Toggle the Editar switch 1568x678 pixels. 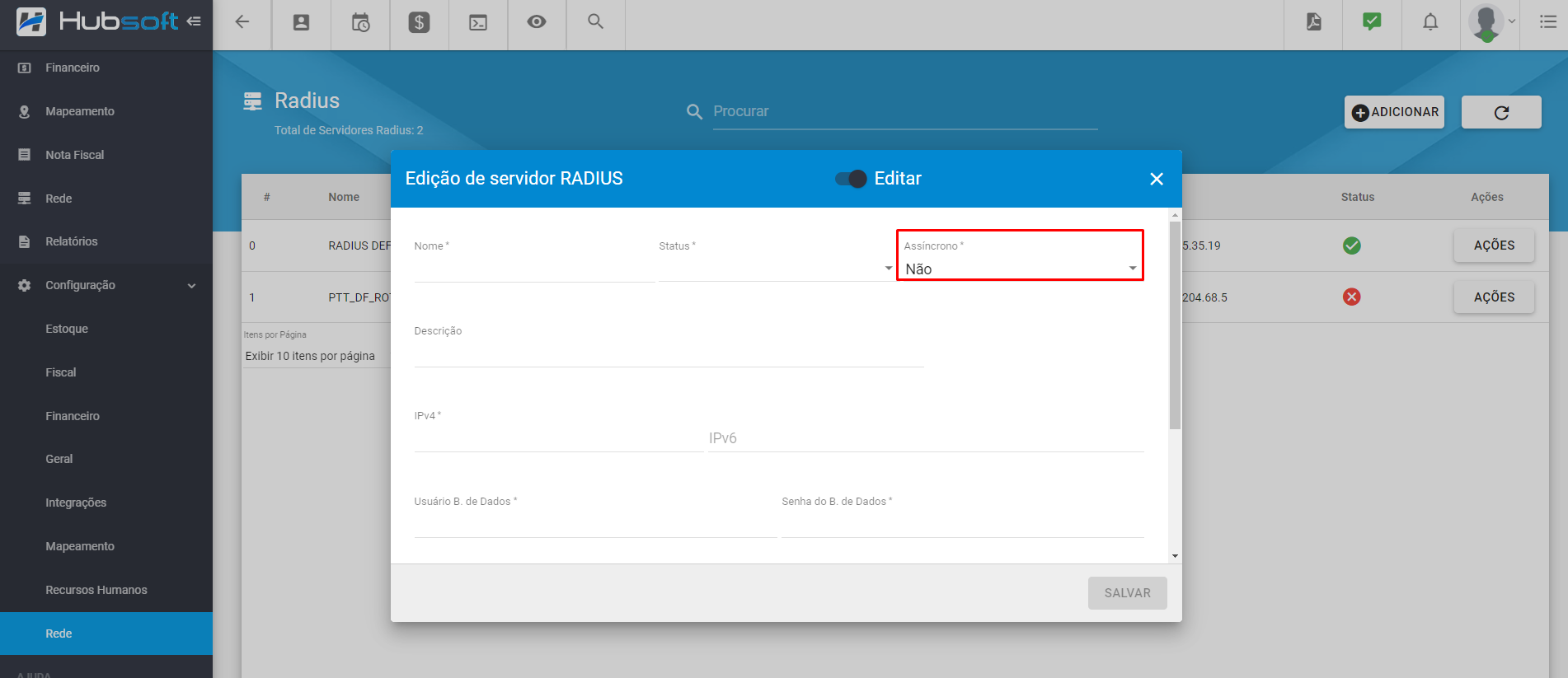pyautogui.click(x=851, y=179)
